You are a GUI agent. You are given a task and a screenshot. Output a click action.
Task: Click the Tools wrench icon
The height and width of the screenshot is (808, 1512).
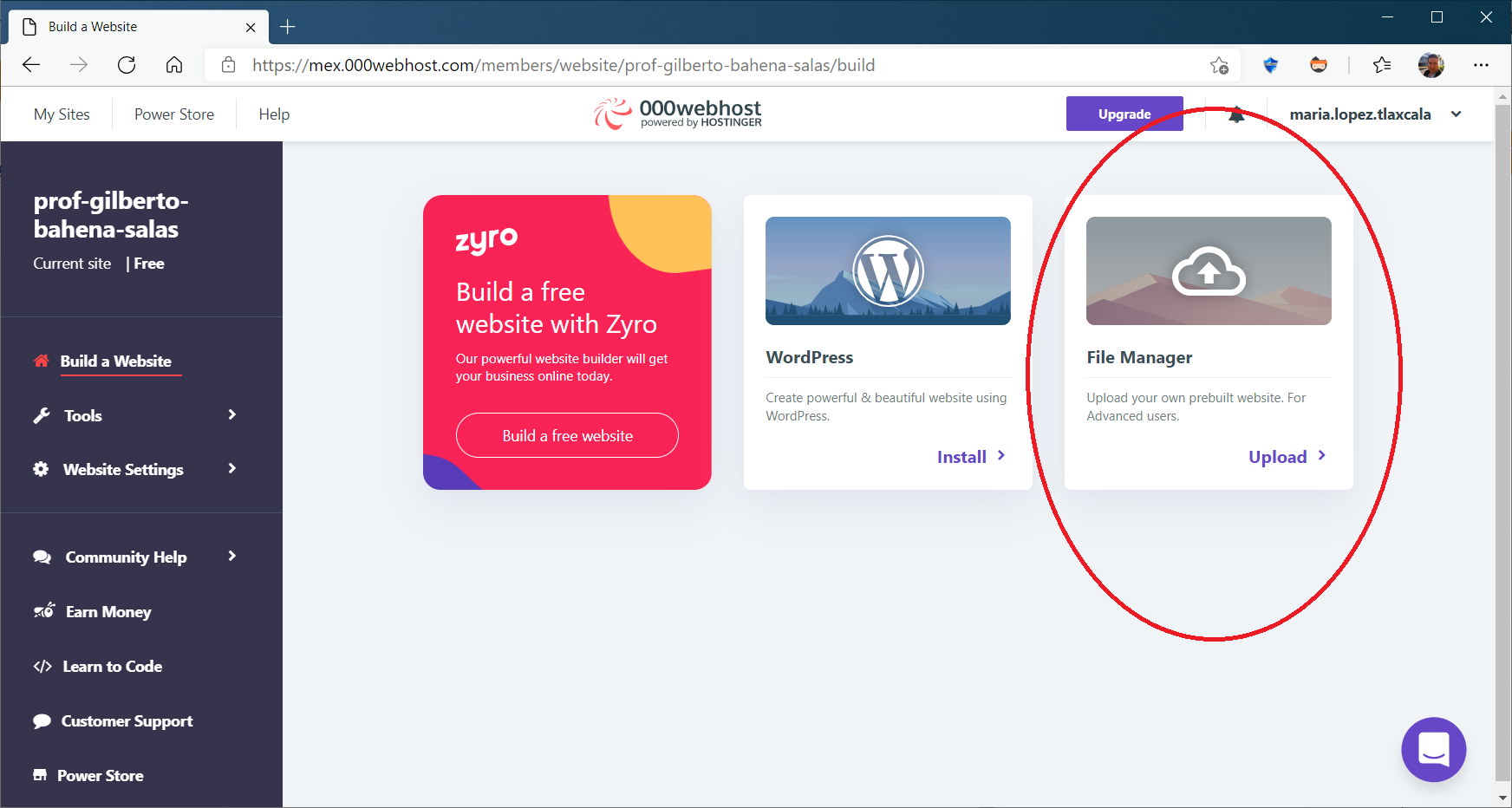pyautogui.click(x=42, y=415)
